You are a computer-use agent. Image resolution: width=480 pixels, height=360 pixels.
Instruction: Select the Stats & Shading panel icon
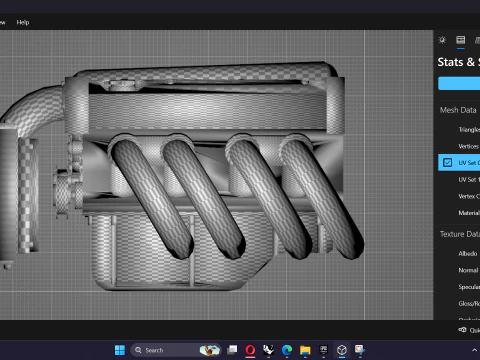(x=461, y=40)
